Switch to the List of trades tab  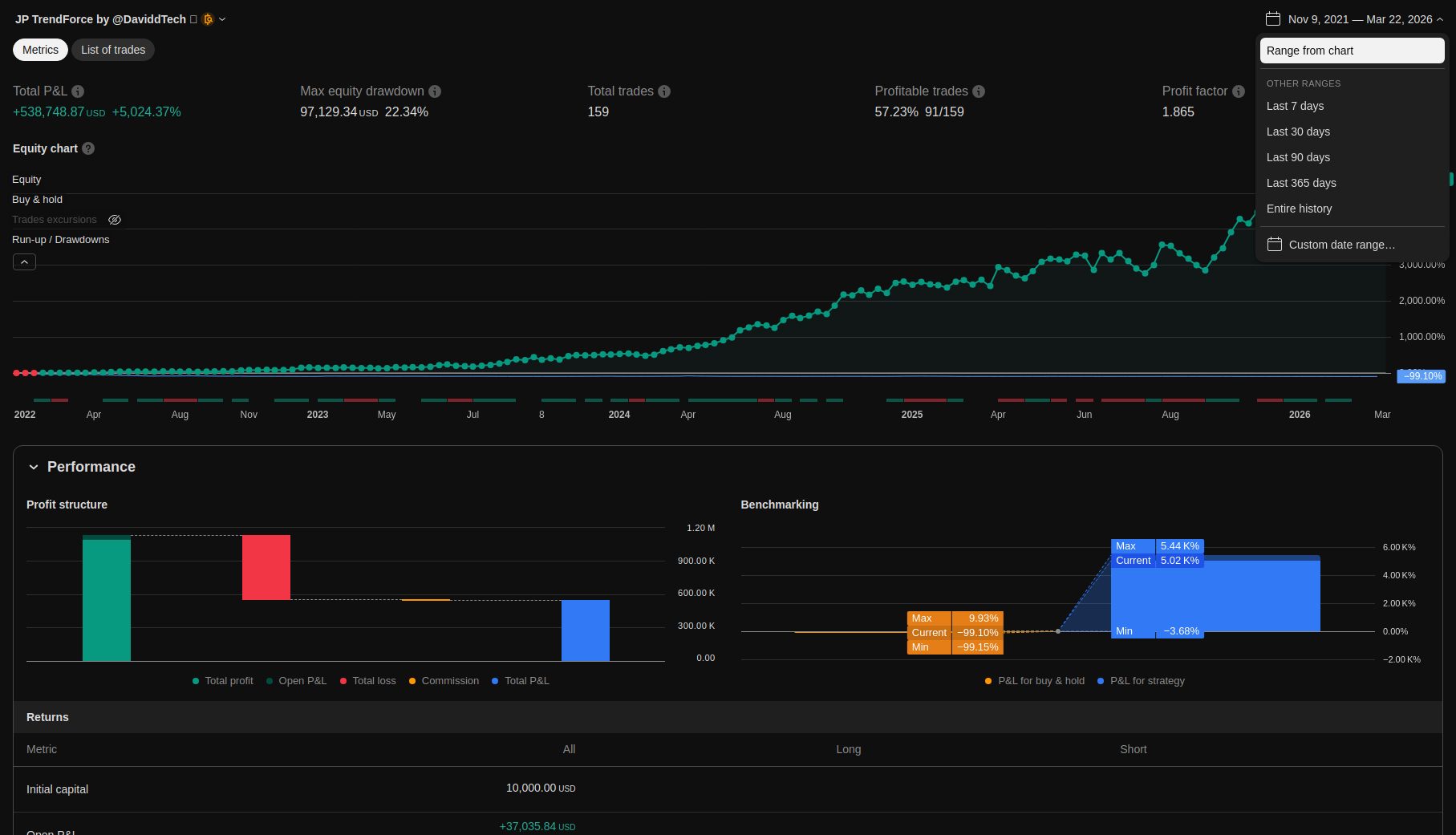[x=113, y=50]
